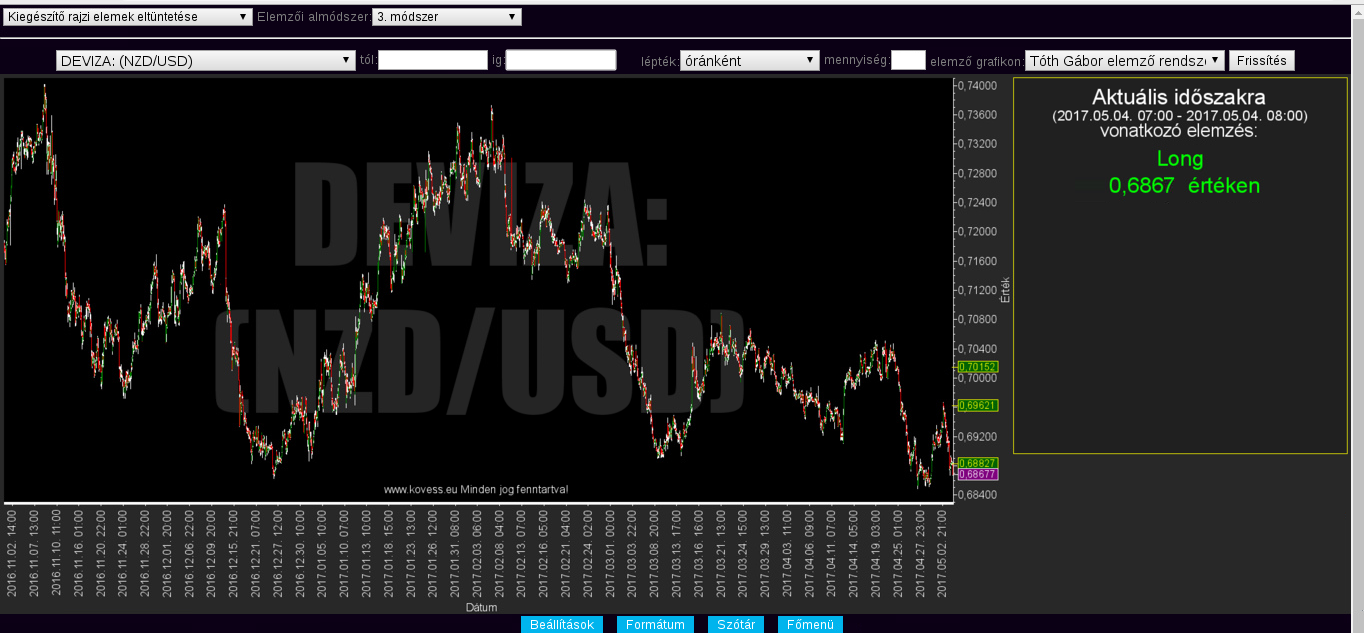
Task: Click the 'mennyiség' quantity input box
Action: [908, 61]
